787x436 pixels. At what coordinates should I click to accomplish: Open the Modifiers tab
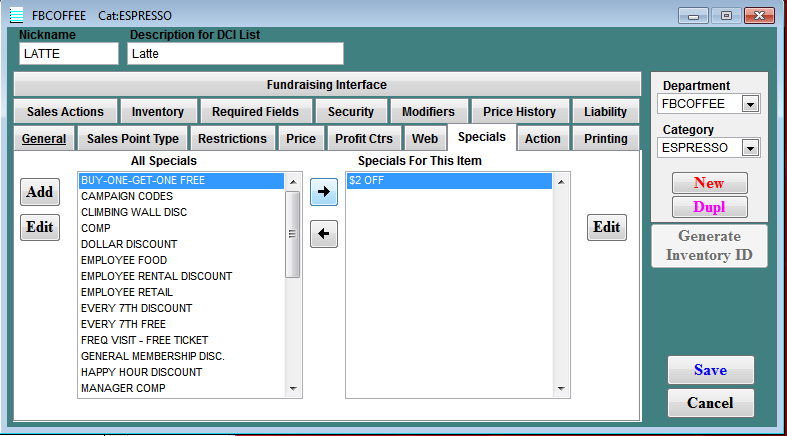428,111
